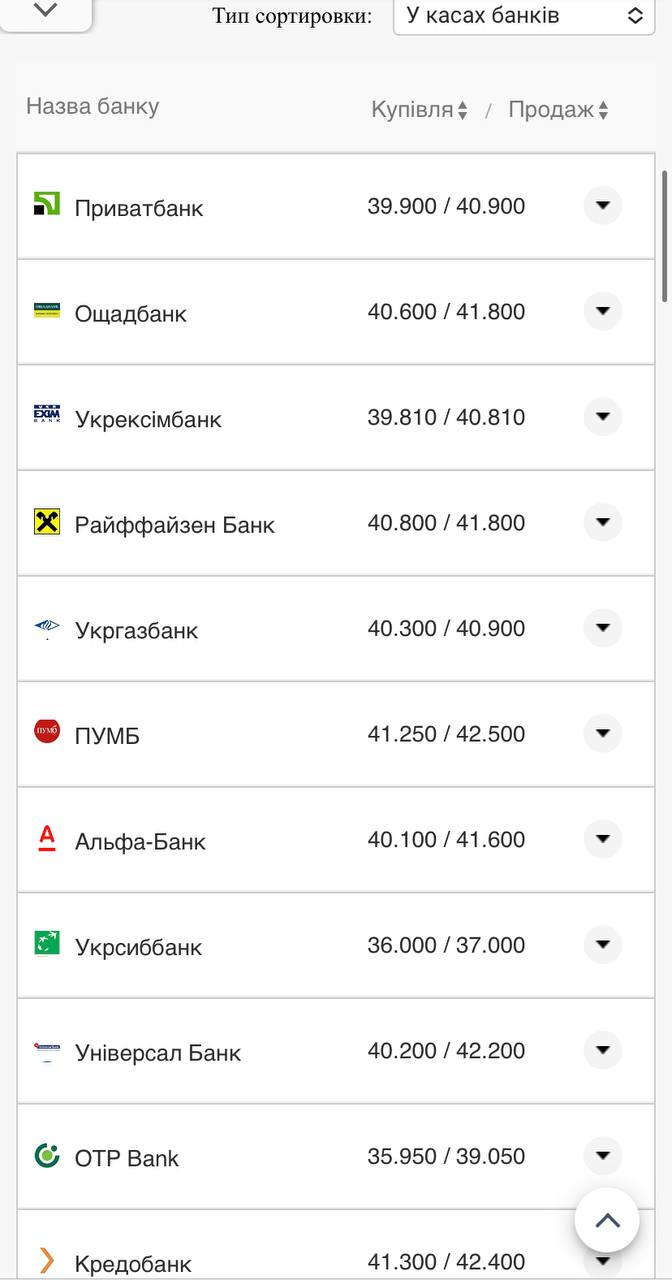This screenshot has height=1280, width=672.
Task: Open the sort type dropdown 'У касах банків'
Action: coord(524,16)
